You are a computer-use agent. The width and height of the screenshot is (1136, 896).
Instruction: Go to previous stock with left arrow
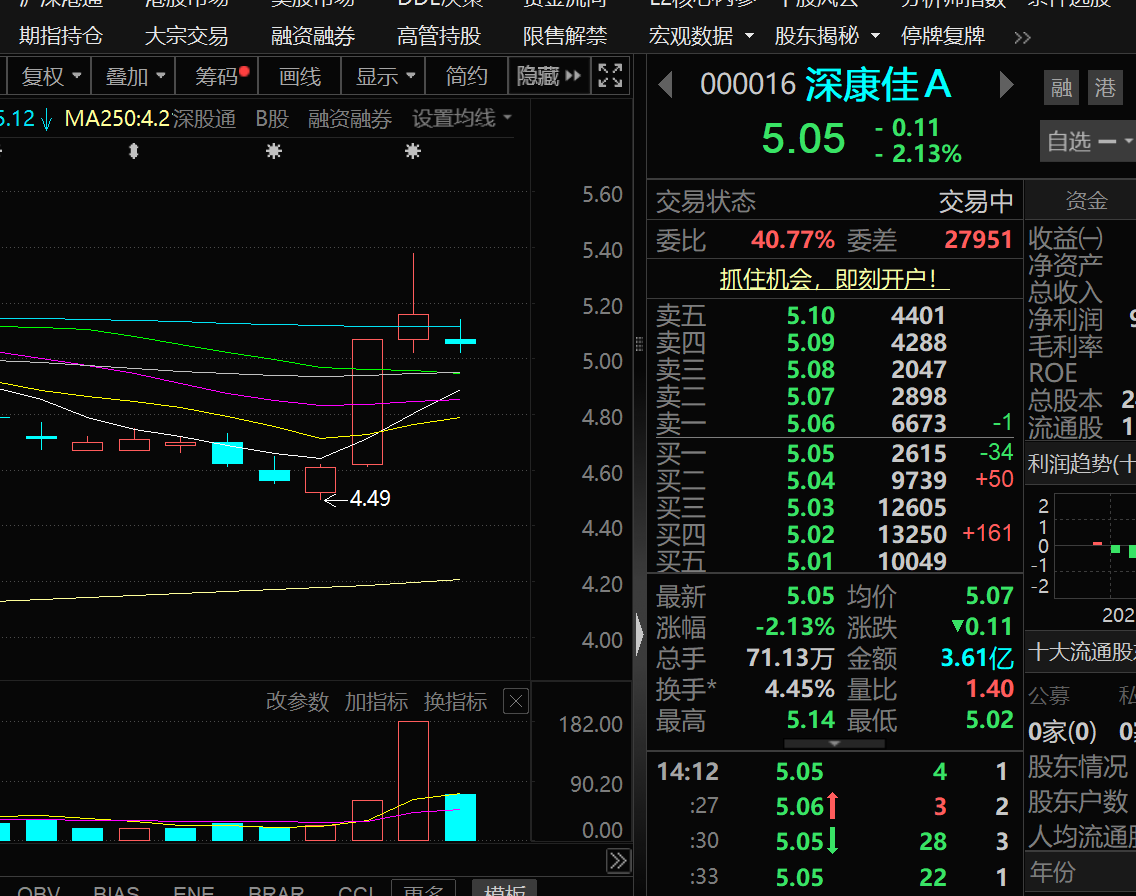point(665,85)
